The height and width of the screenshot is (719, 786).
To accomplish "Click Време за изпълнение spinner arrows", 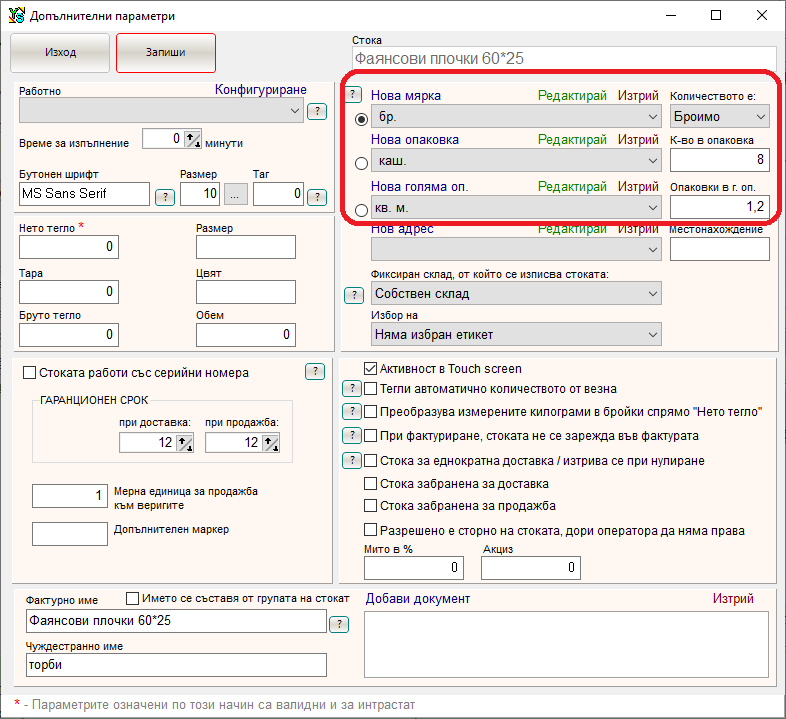I will 193,139.
